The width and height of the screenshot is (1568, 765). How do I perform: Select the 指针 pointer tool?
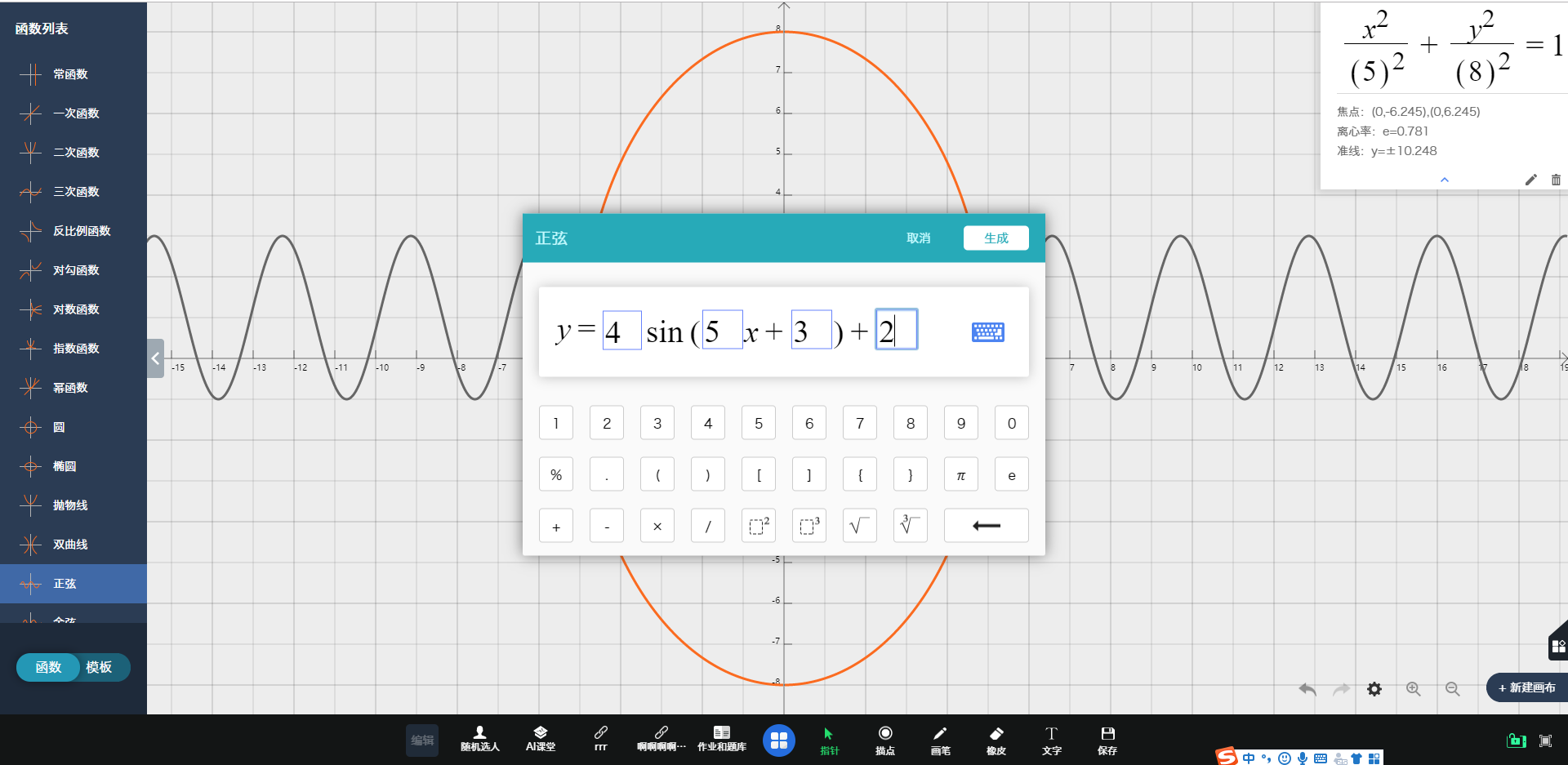830,741
